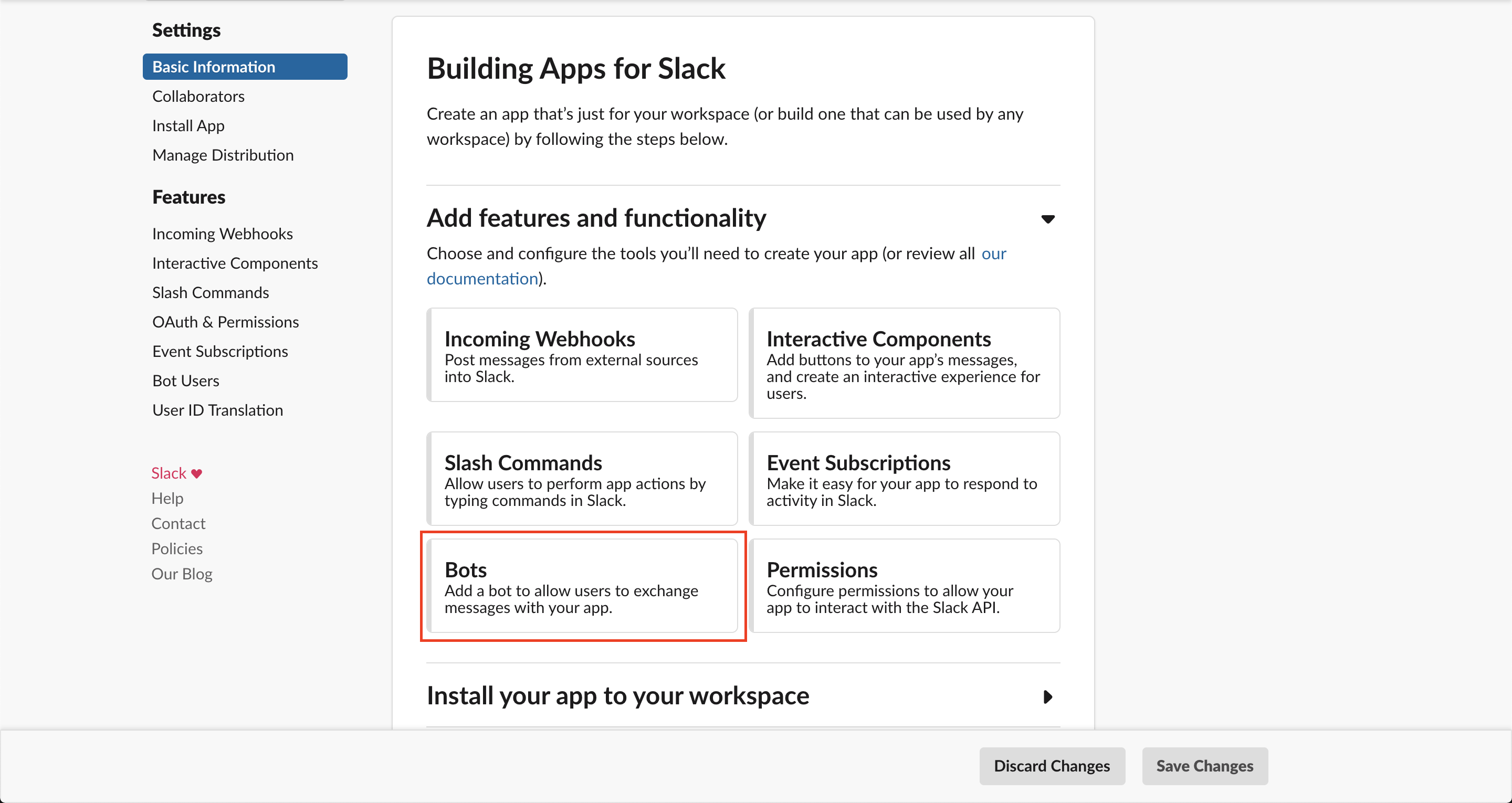This screenshot has height=803, width=1512.
Task: Collapse the Add features and functionality section
Action: (1047, 219)
